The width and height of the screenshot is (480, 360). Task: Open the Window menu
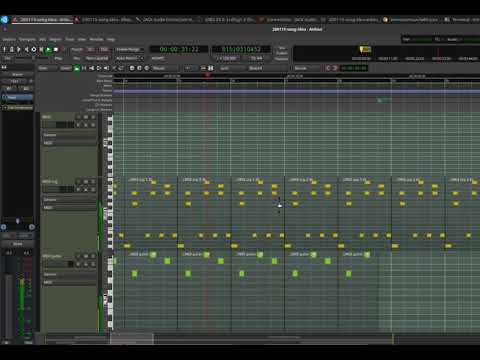click(96, 39)
